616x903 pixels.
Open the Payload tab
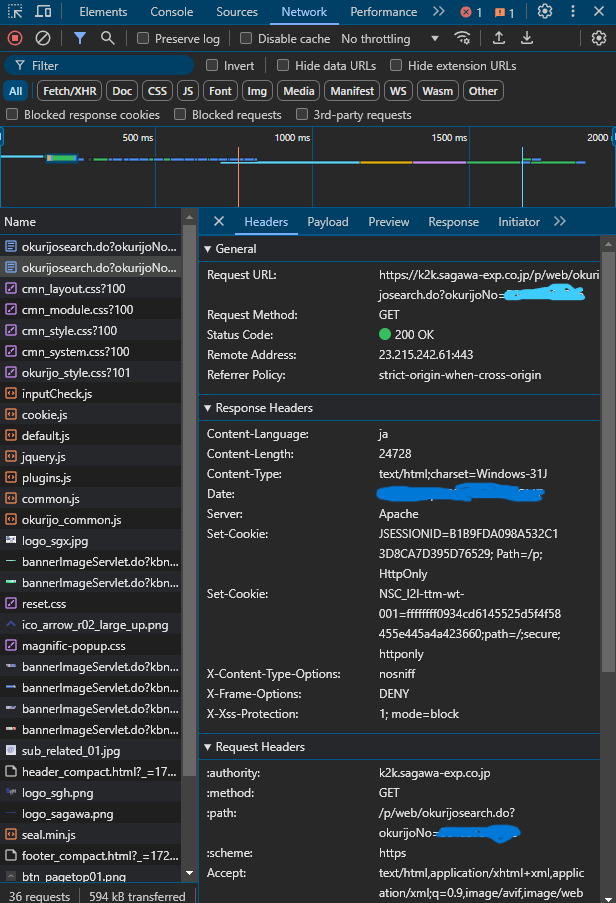click(327, 222)
